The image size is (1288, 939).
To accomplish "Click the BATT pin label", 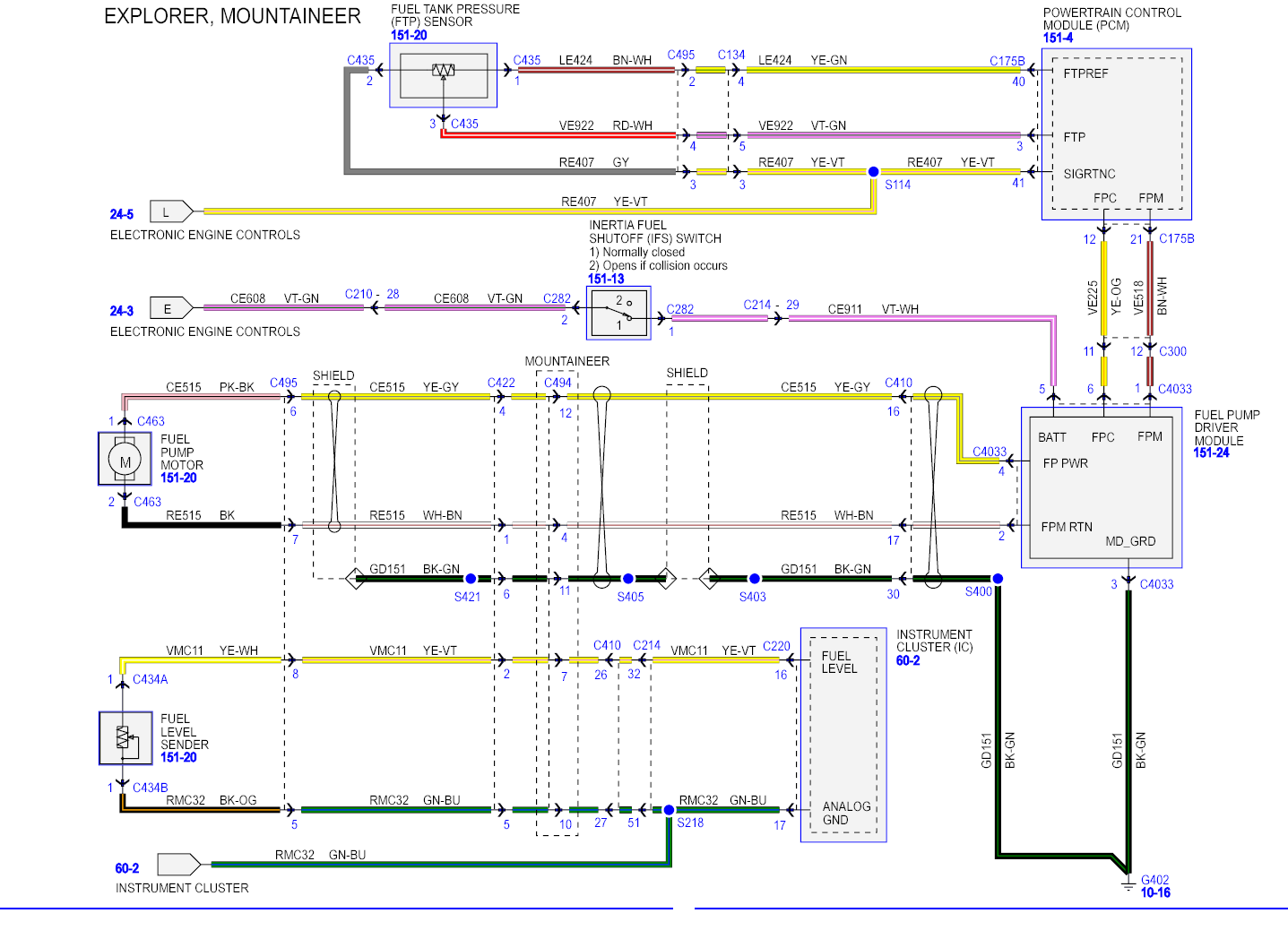I will point(1052,437).
